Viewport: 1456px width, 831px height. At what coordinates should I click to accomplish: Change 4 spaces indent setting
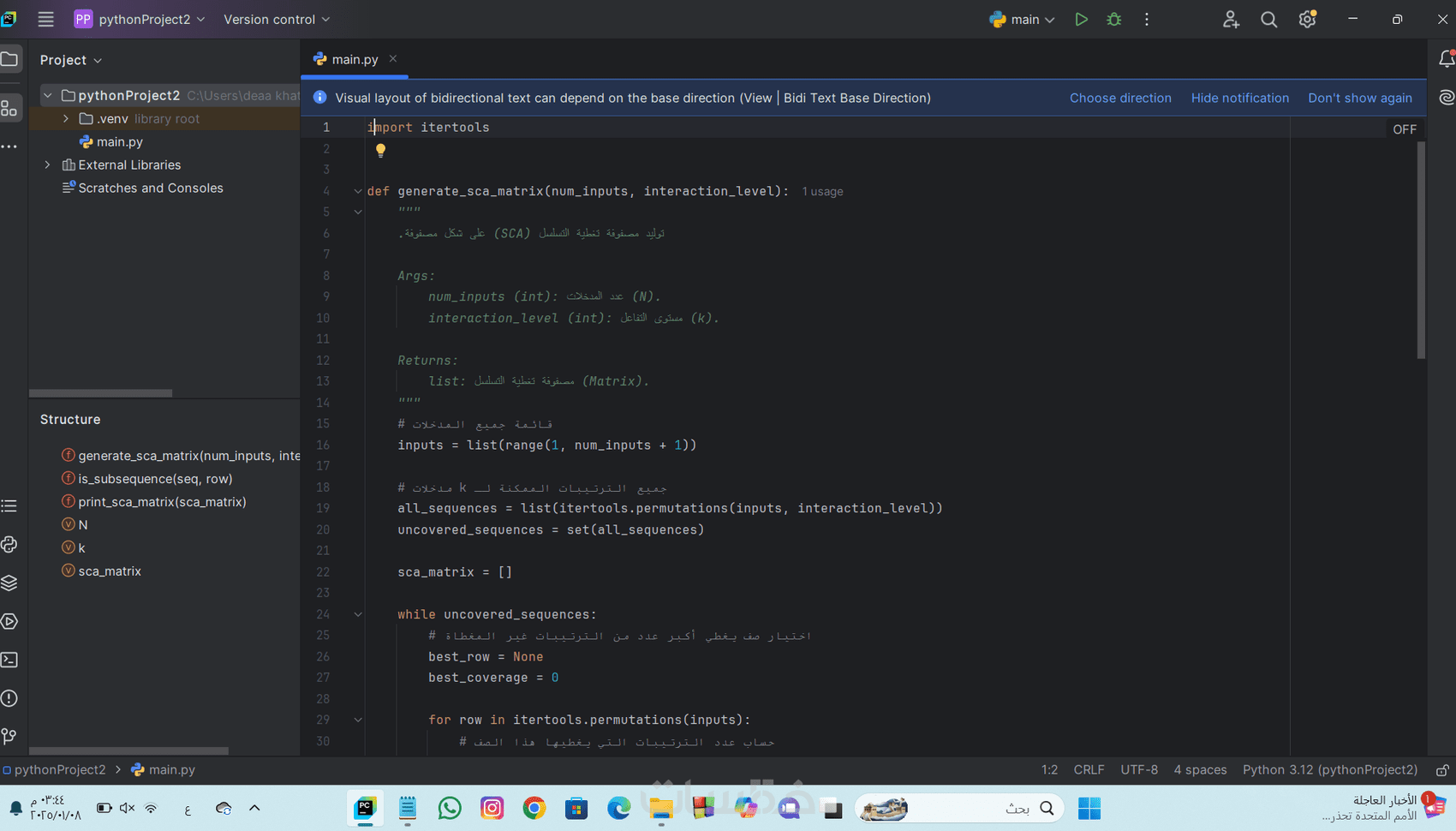1200,770
